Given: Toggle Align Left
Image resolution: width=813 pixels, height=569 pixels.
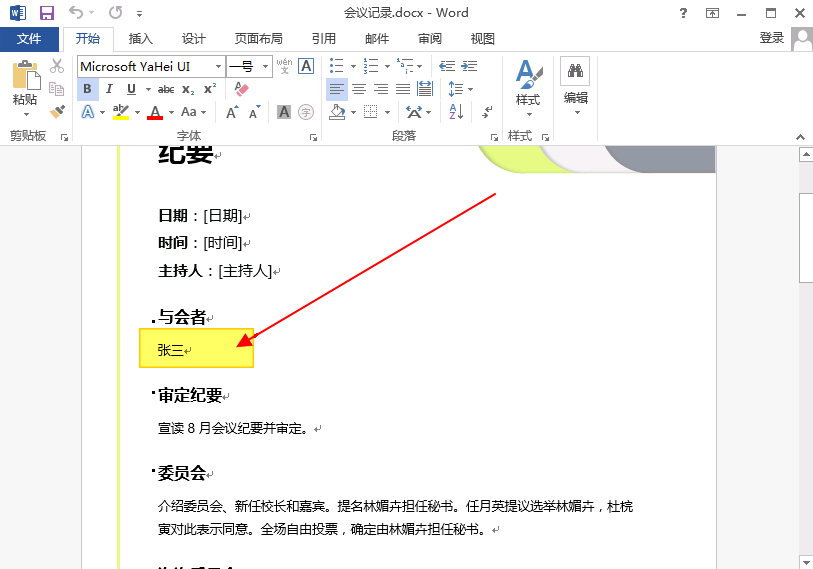Looking at the screenshot, I should (x=337, y=89).
